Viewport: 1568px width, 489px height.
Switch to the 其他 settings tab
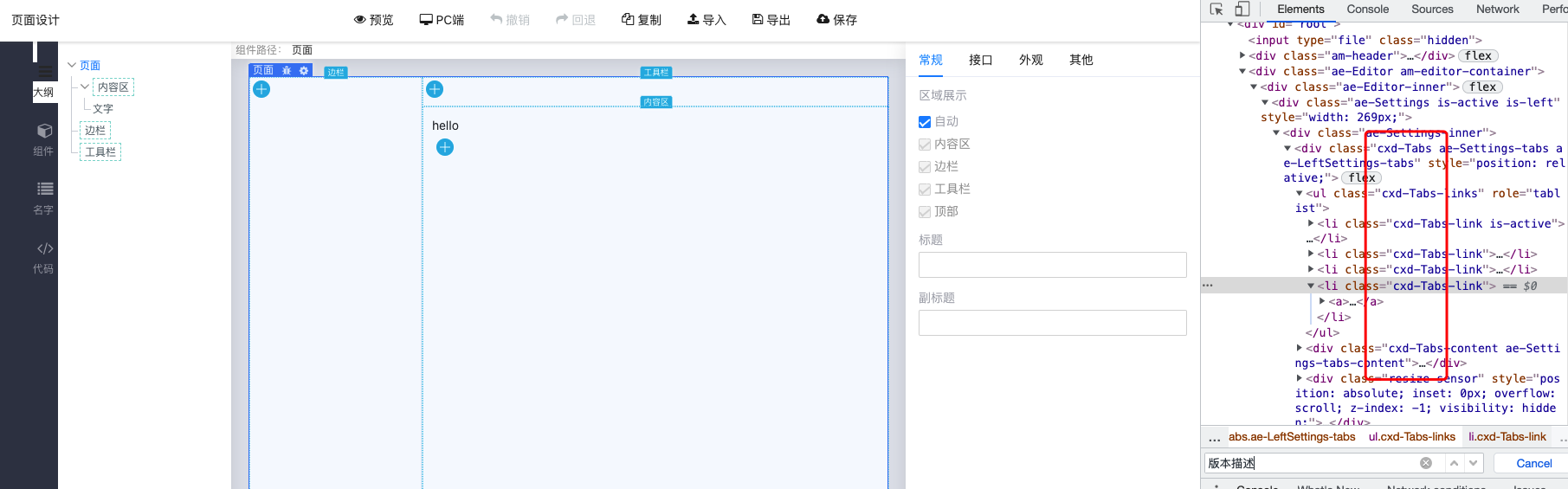click(1081, 60)
